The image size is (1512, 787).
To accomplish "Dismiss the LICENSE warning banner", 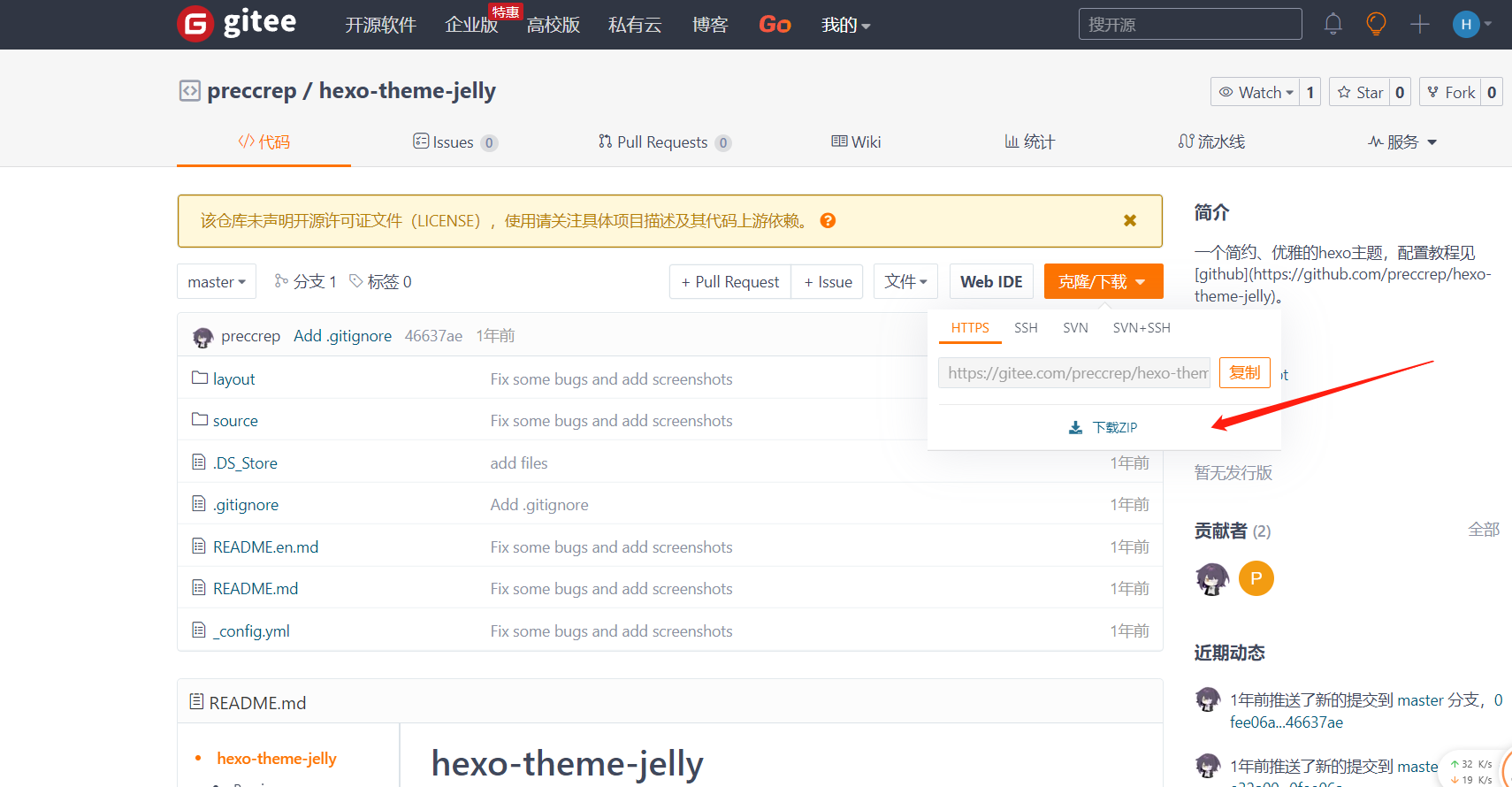I will tap(1129, 221).
